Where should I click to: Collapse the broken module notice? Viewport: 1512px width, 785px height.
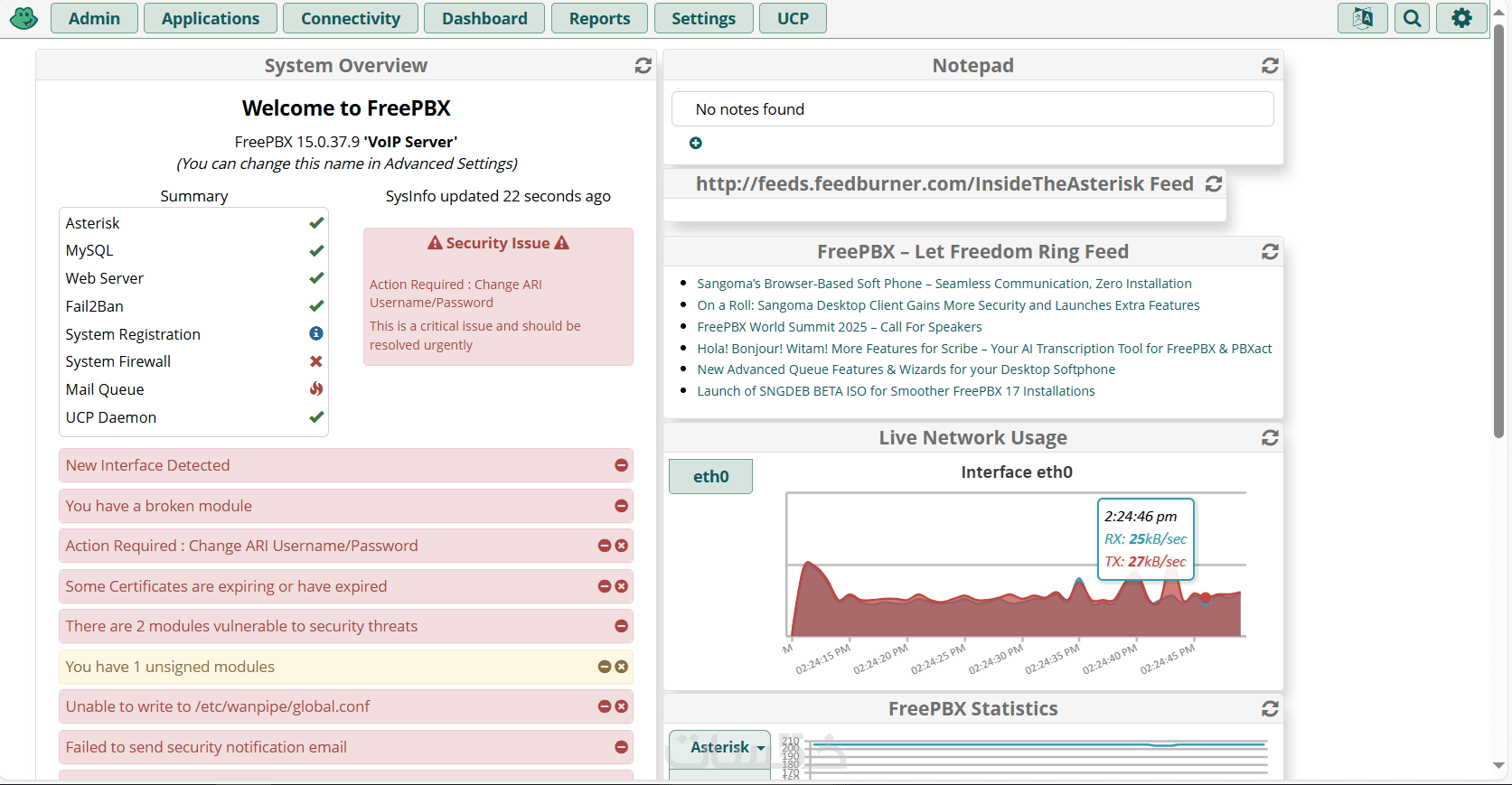pos(621,506)
